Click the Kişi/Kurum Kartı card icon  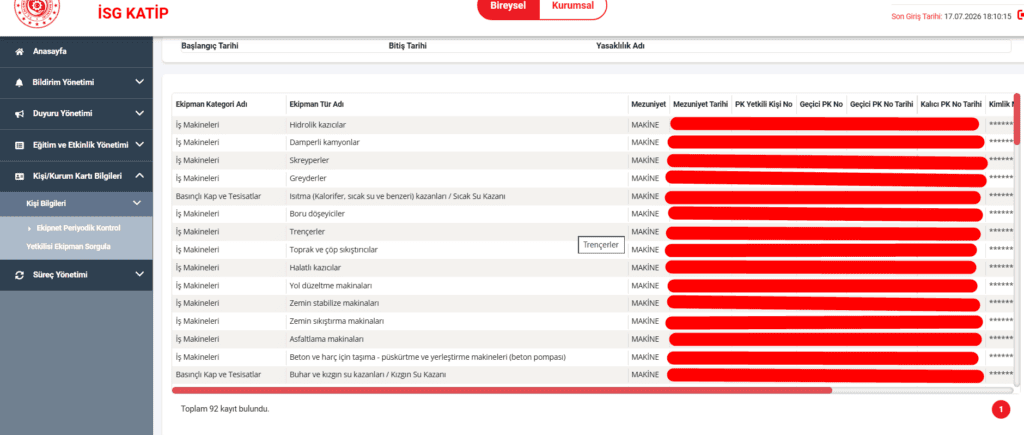[19, 176]
